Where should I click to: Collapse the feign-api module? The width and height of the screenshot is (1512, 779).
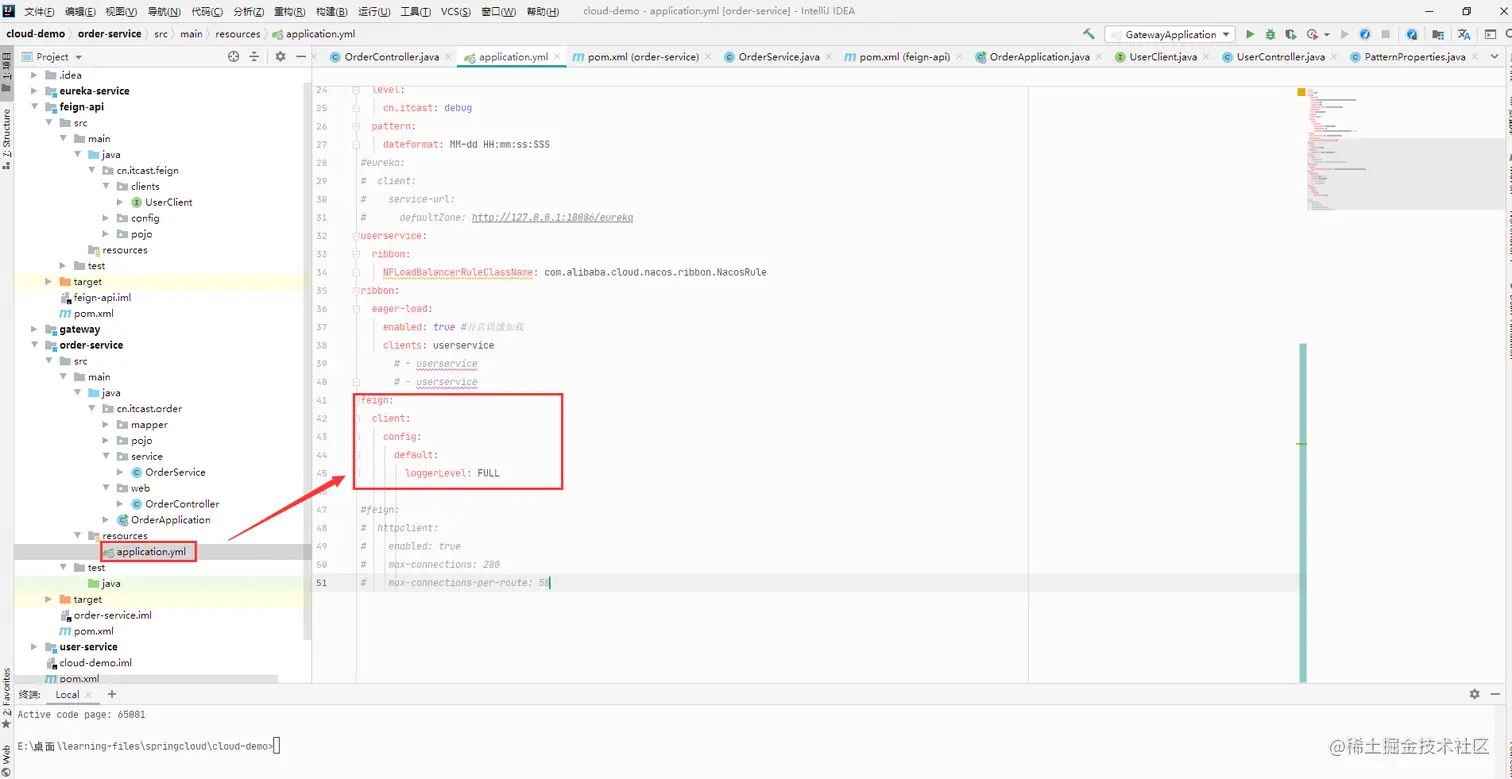pyautogui.click(x=35, y=107)
